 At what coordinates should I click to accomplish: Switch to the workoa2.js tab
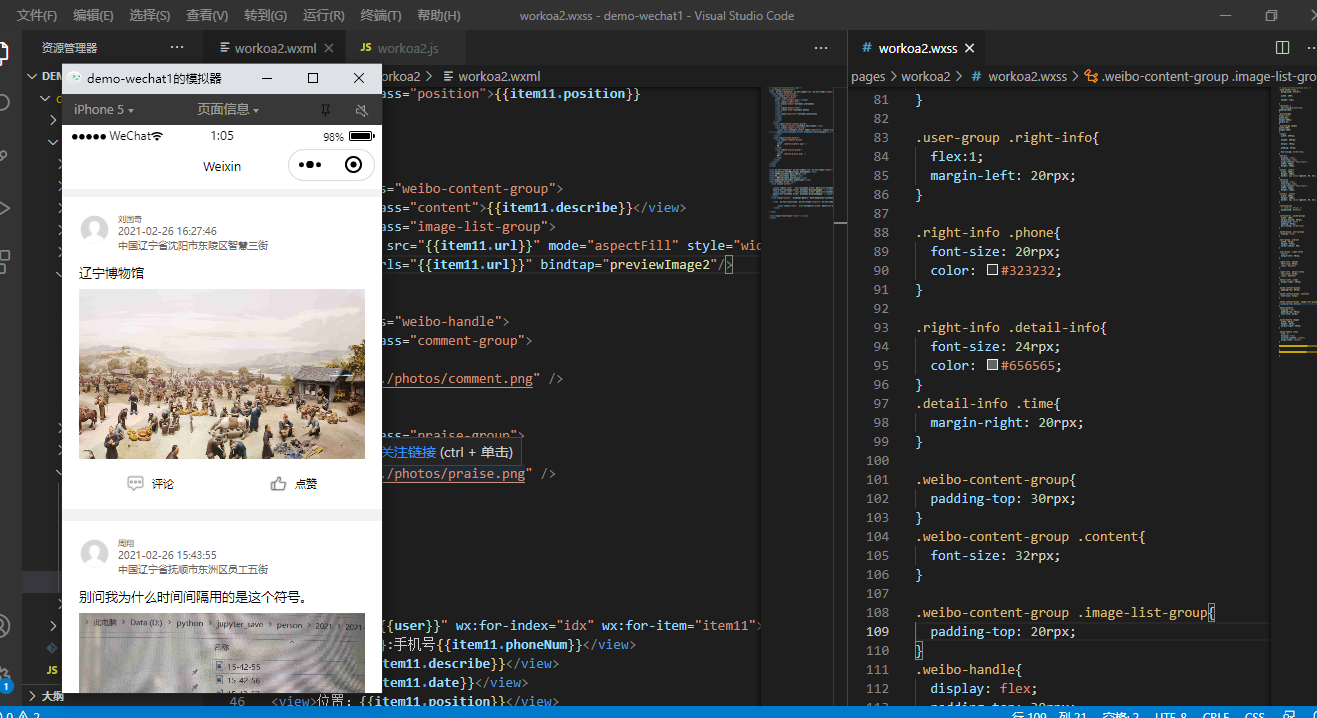[398, 48]
